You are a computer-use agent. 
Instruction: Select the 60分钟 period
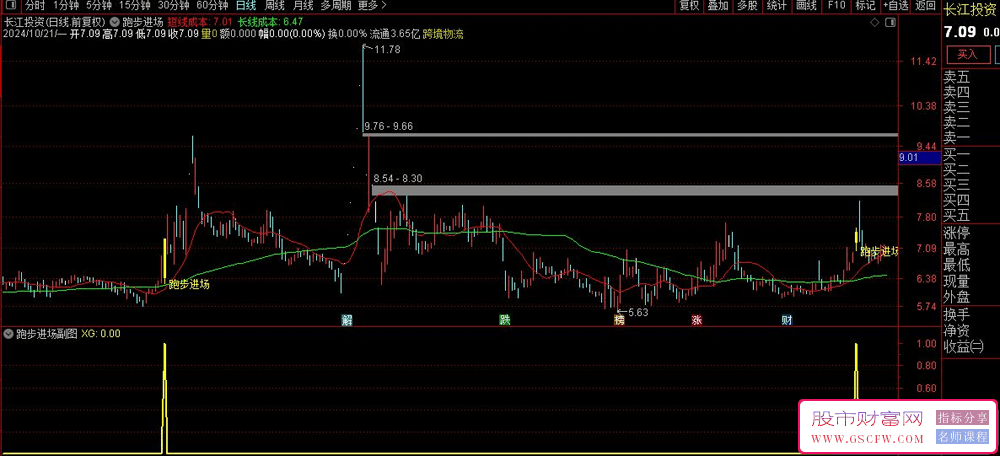coord(212,6)
